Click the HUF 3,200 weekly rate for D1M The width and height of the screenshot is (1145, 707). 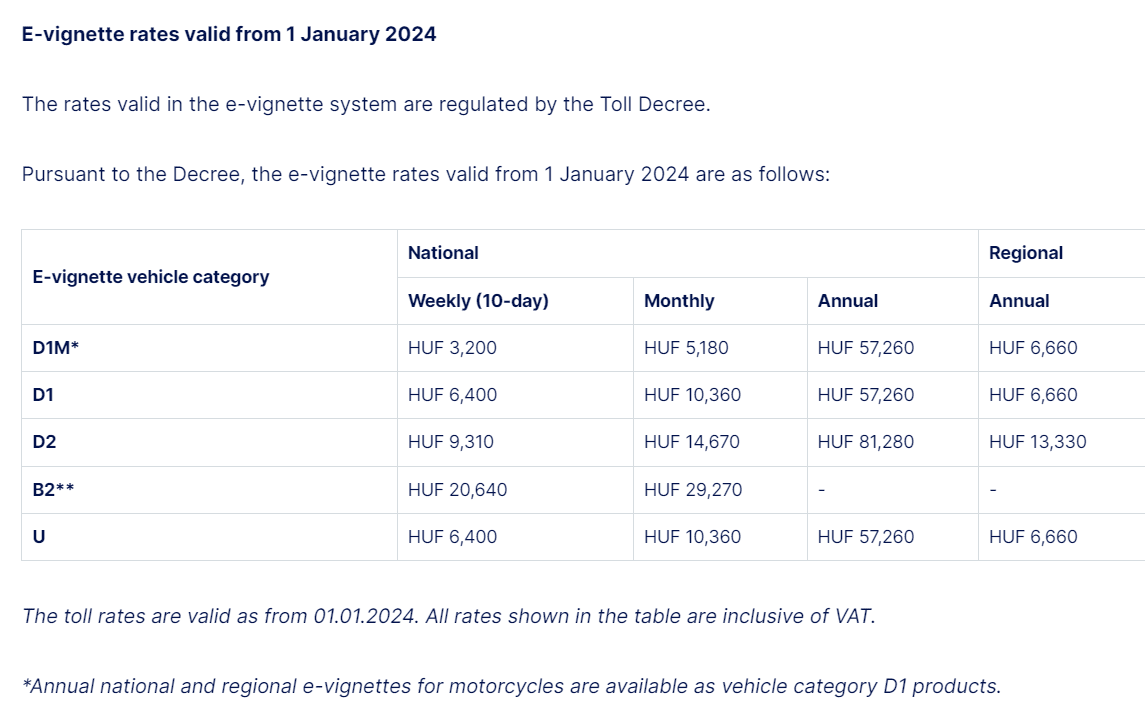pos(452,348)
